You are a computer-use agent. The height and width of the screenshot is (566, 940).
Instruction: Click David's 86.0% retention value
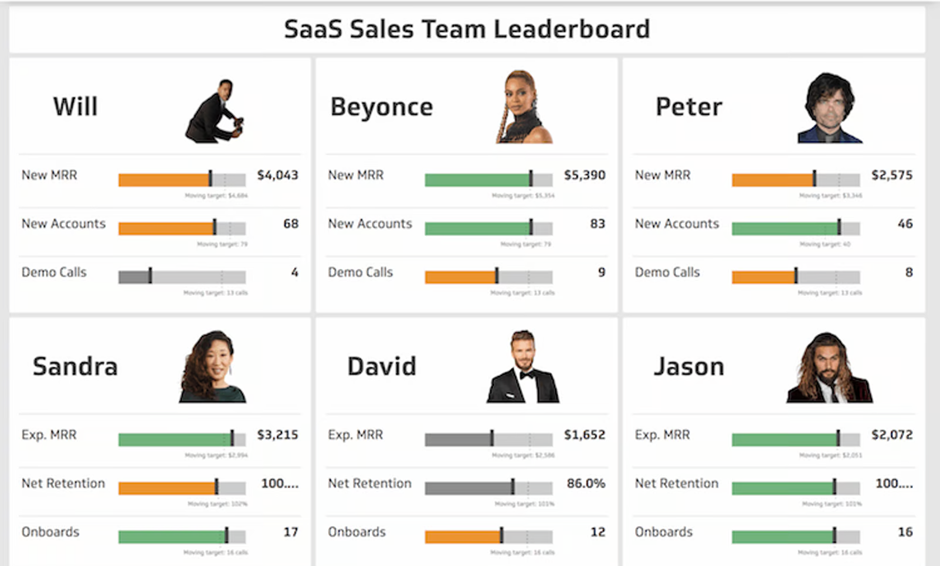pos(586,483)
